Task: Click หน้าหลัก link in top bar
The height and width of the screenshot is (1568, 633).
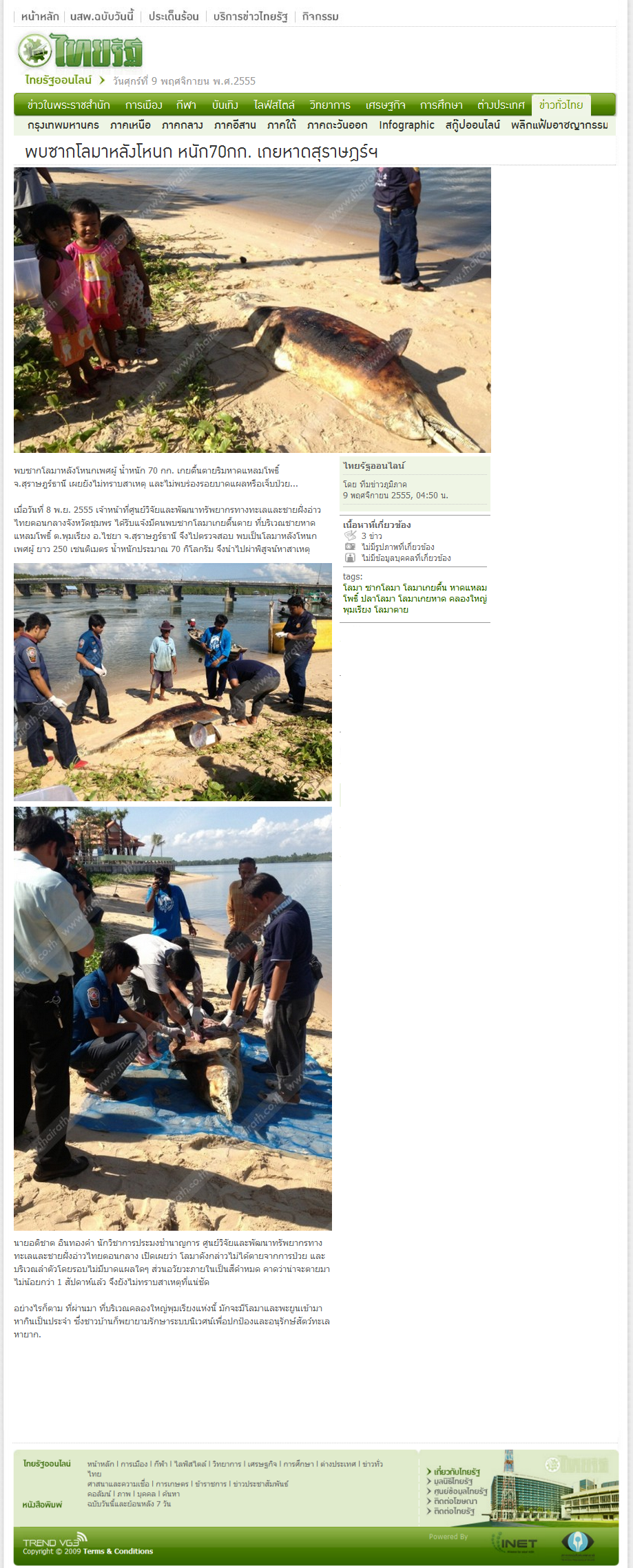Action: click(40, 17)
